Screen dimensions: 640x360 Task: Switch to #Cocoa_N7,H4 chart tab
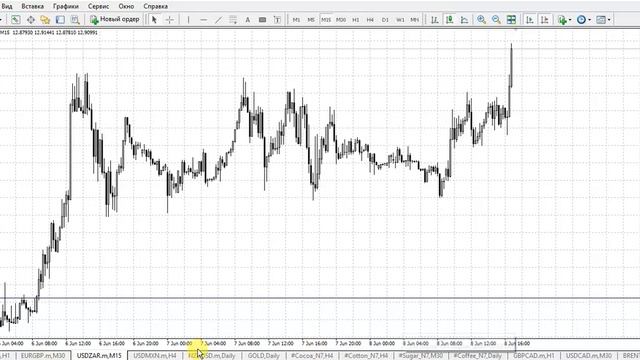click(x=312, y=356)
